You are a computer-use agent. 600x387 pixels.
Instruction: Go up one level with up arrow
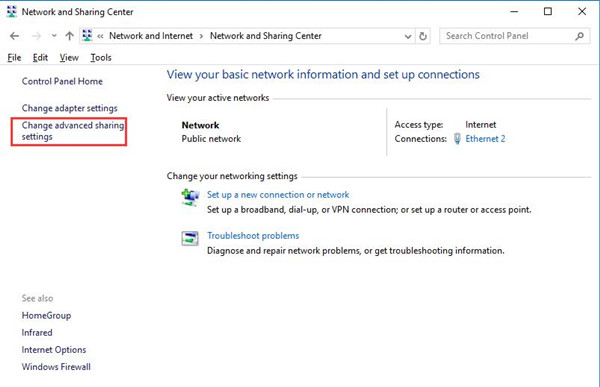(69, 36)
